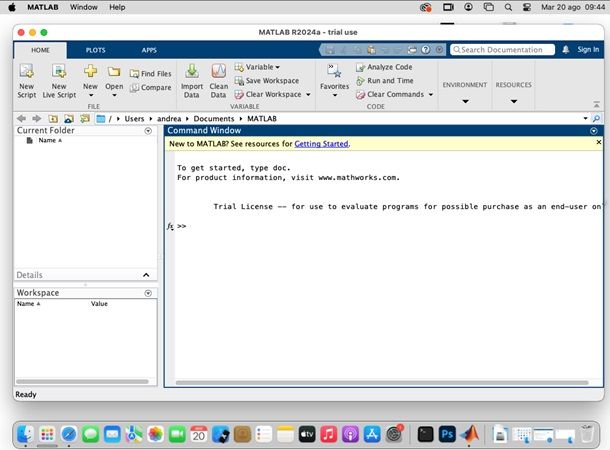The width and height of the screenshot is (610, 450).
Task: Click Sign In
Action: click(x=588, y=49)
